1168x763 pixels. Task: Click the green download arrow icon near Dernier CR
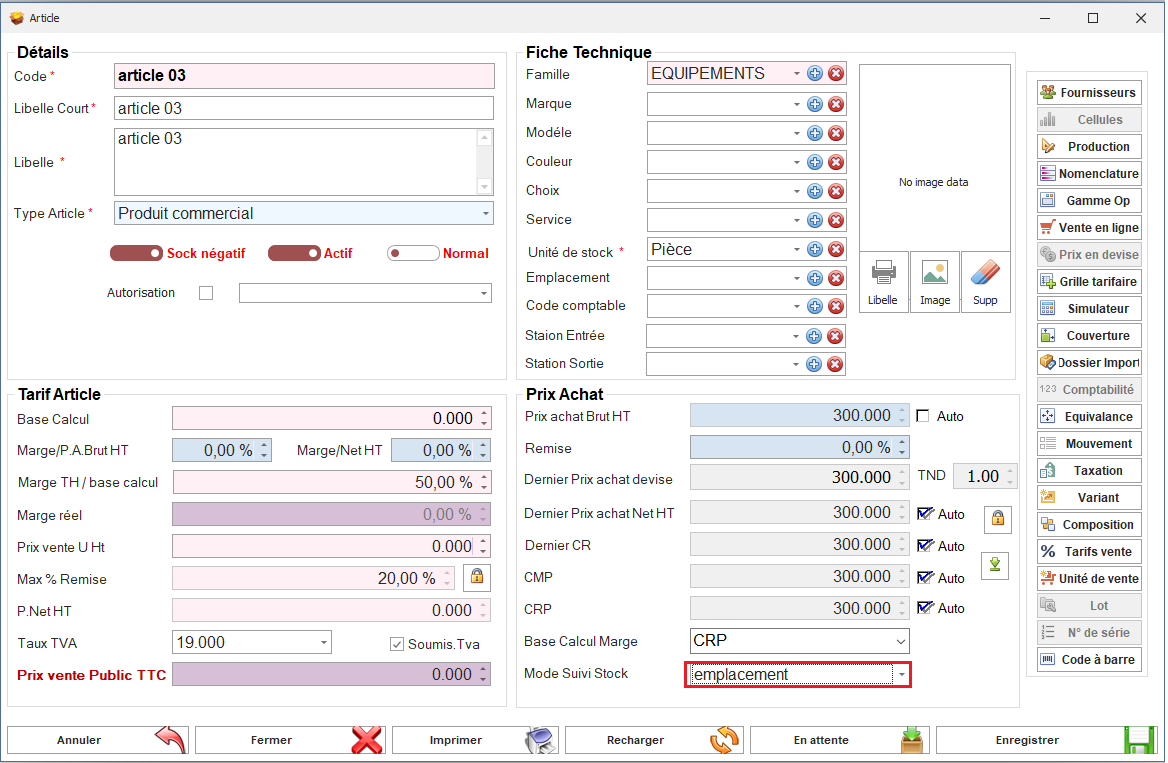[995, 565]
